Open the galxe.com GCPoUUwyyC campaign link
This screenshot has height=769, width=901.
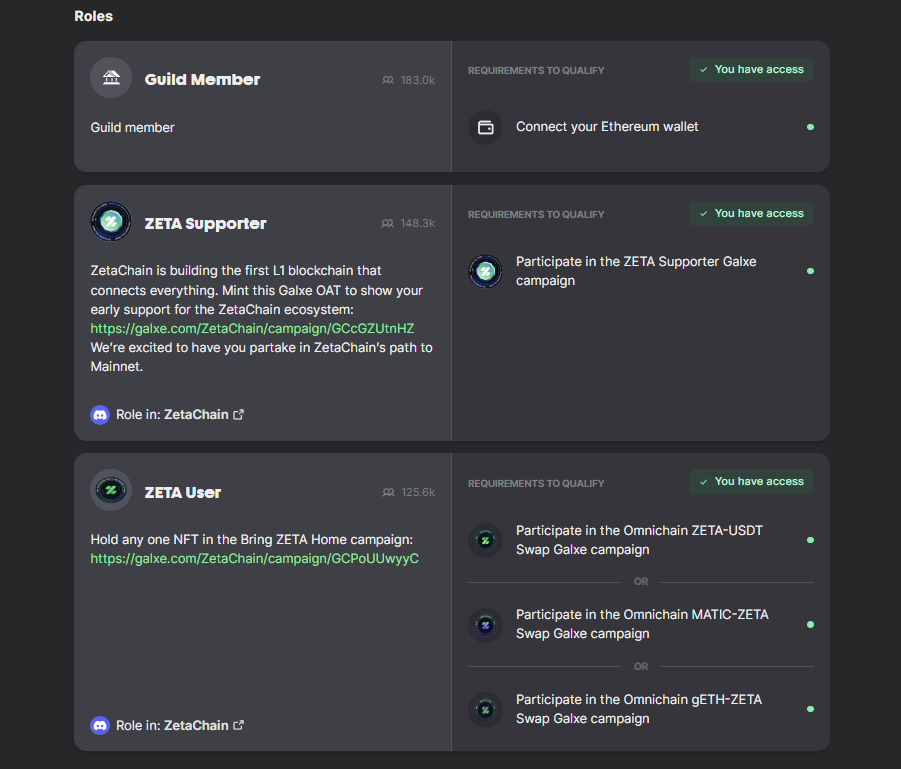[255, 559]
